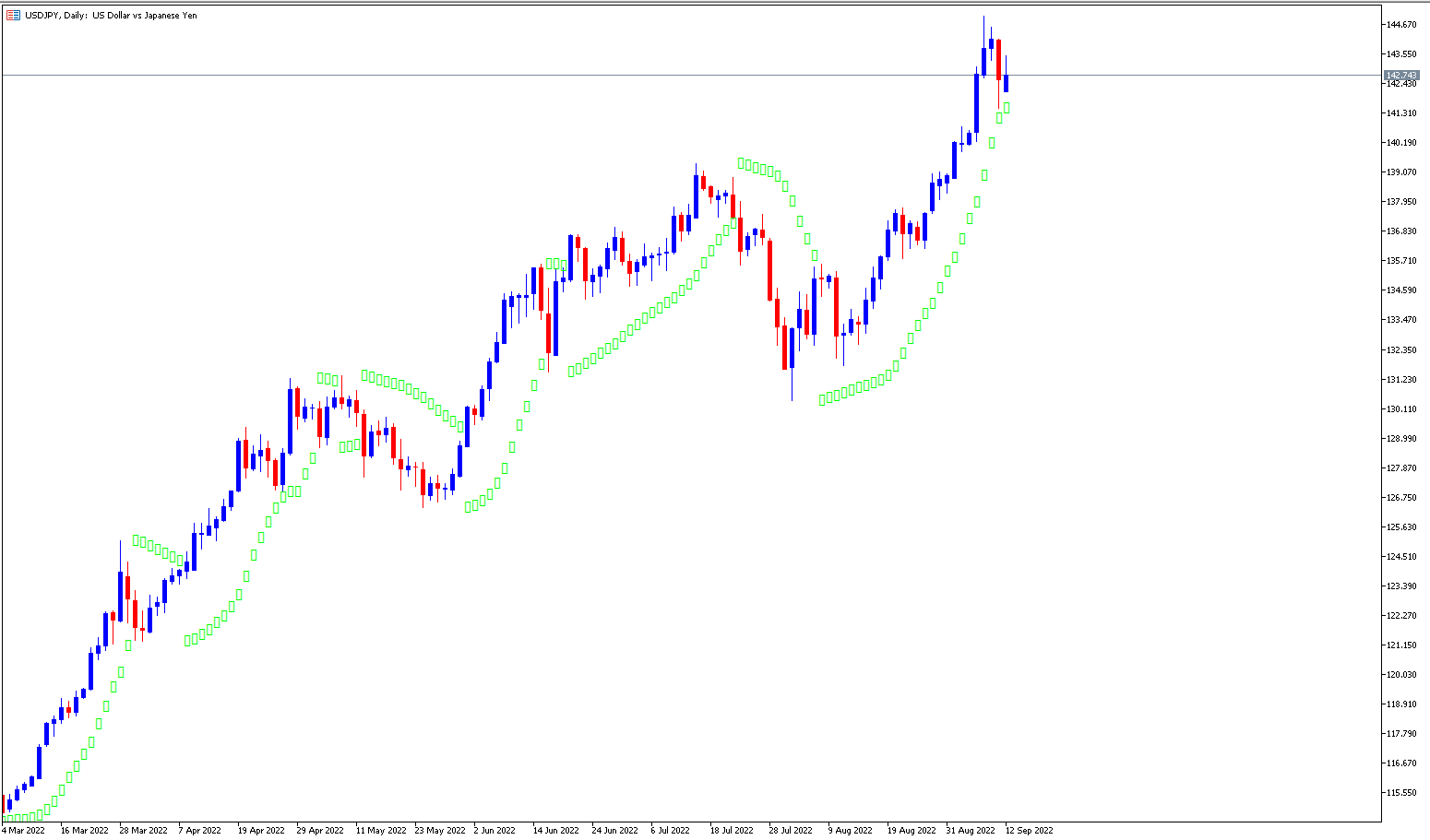Click the 134.590 price axis label

pyautogui.click(x=1401, y=290)
